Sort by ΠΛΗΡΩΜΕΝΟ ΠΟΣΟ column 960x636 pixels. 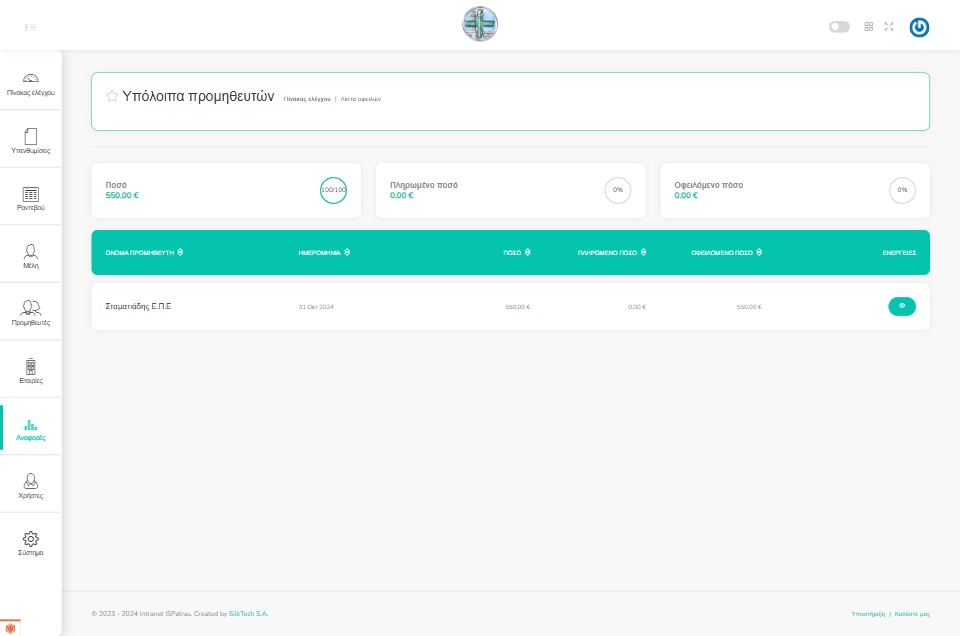tap(612, 253)
